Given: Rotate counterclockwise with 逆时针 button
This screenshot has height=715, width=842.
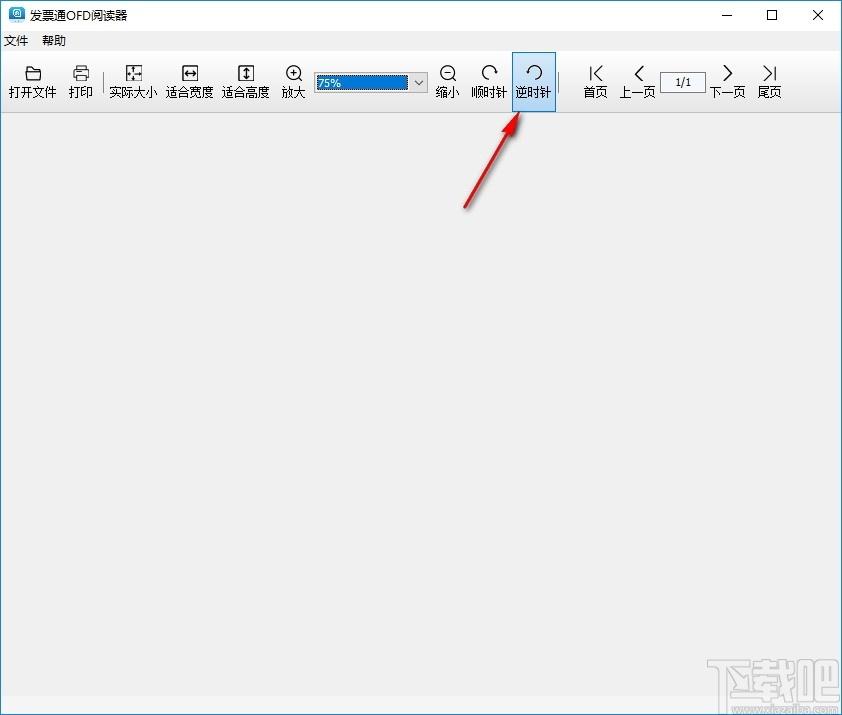Looking at the screenshot, I should coord(534,82).
